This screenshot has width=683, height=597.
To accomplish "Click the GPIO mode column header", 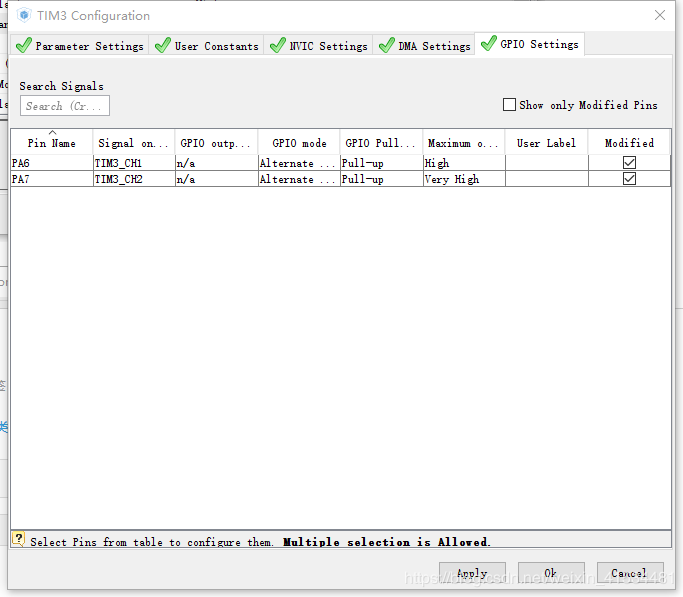I will pyautogui.click(x=299, y=143).
